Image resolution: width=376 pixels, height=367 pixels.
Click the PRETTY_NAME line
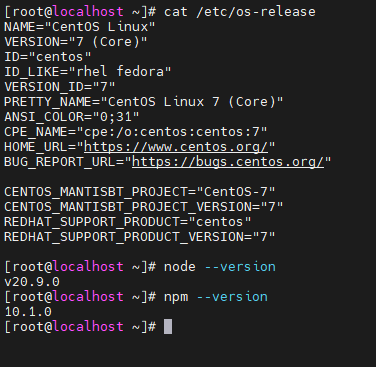(144, 102)
